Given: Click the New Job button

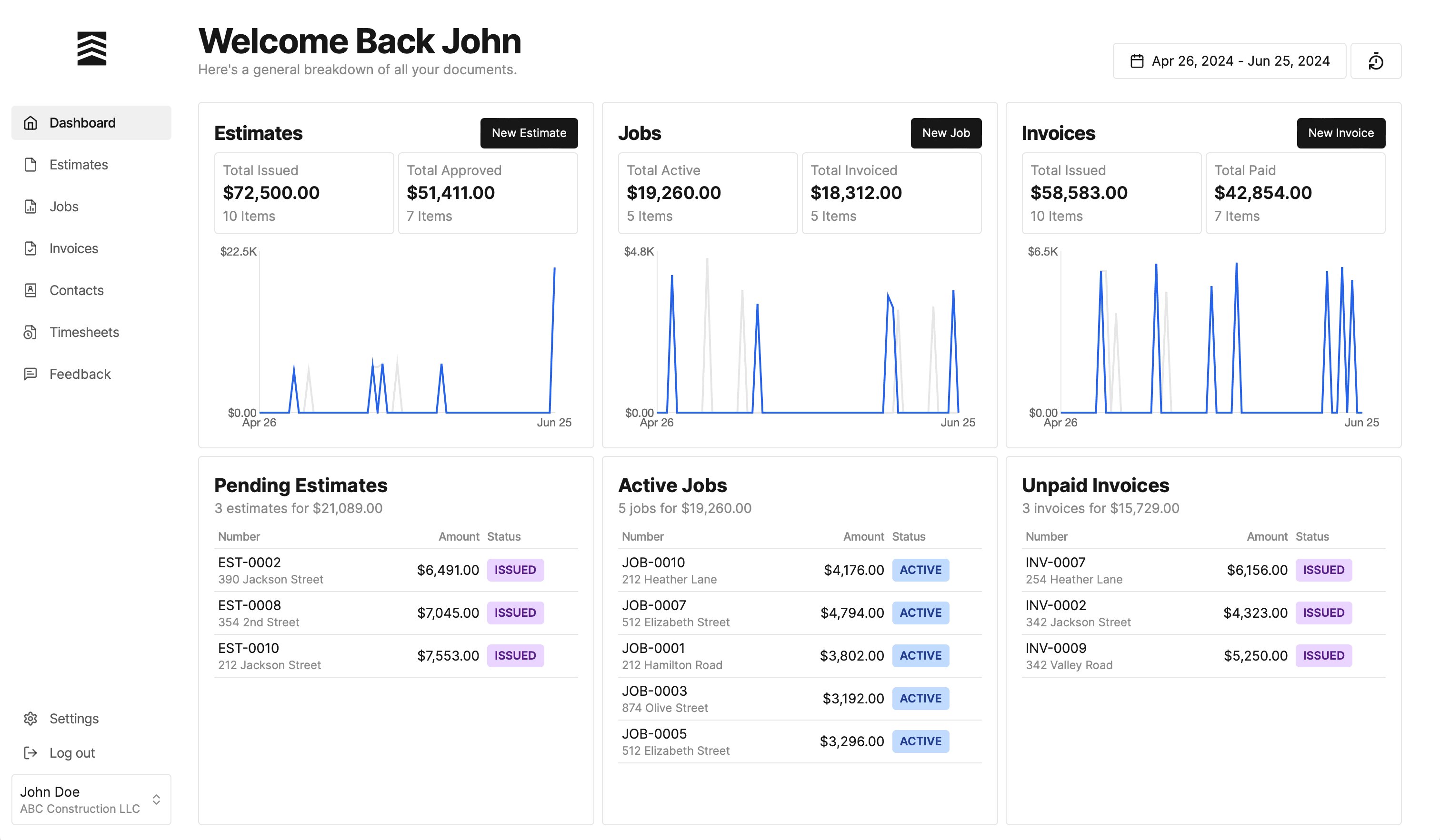Looking at the screenshot, I should [946, 133].
